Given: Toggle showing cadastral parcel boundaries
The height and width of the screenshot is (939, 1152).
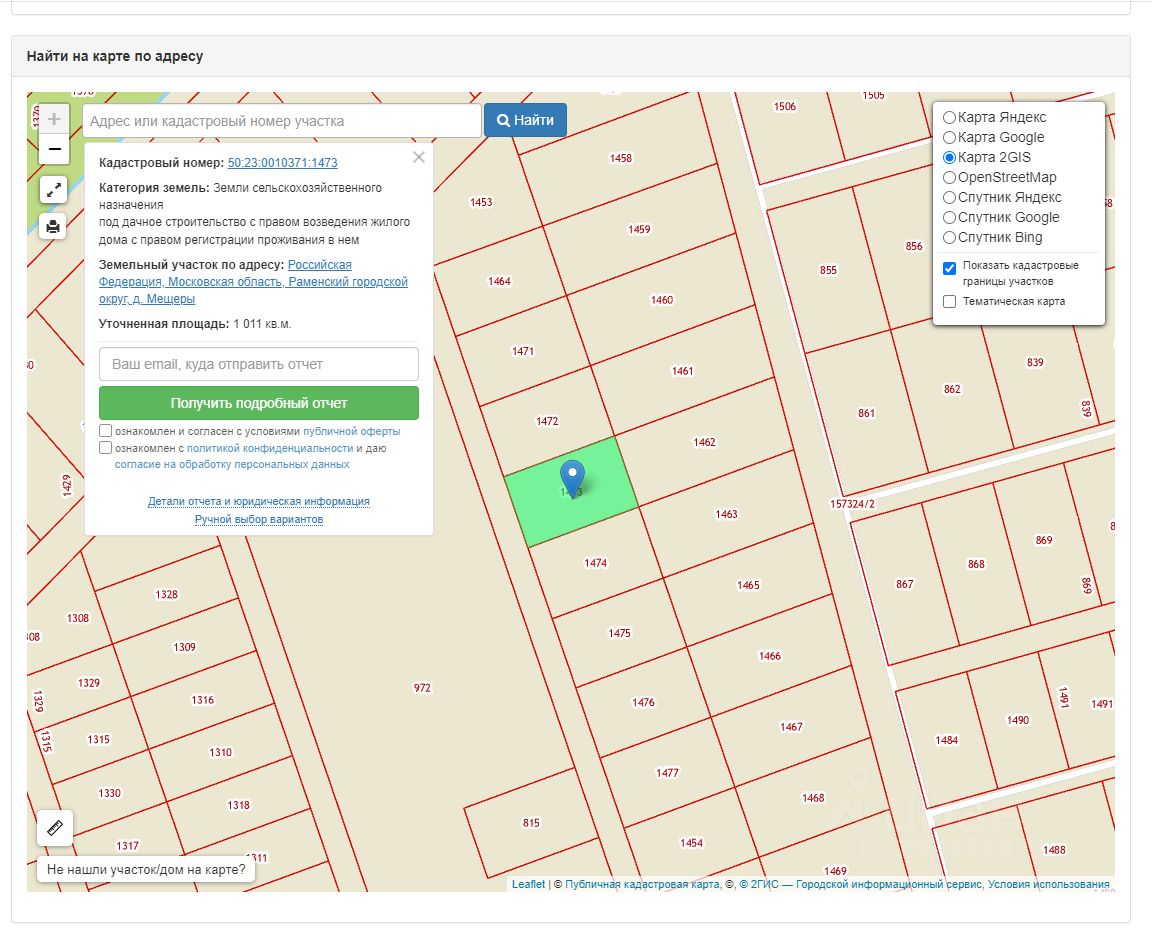Looking at the screenshot, I should click(x=949, y=268).
